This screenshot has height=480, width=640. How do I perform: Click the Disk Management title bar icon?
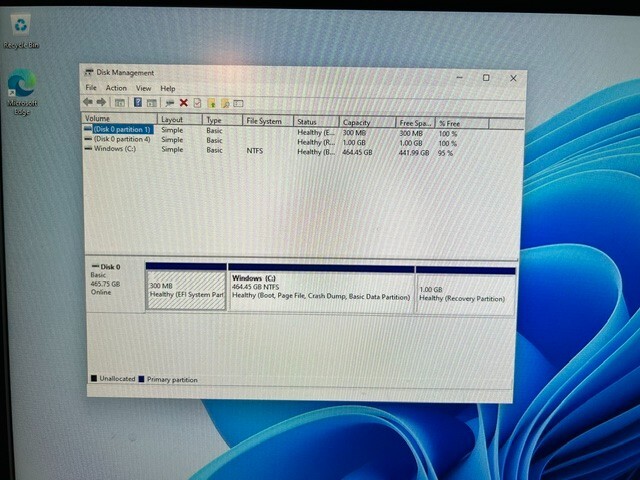click(x=89, y=72)
